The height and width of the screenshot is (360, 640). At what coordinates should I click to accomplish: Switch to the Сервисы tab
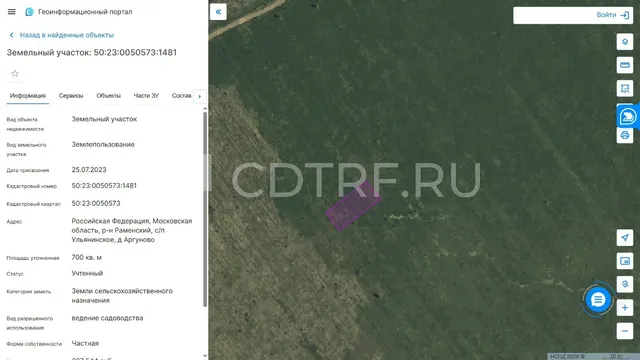[71, 96]
